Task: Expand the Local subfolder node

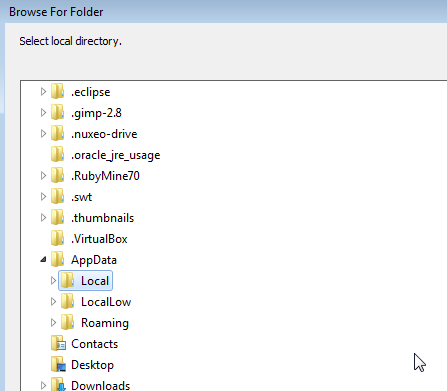Action: 53,280
